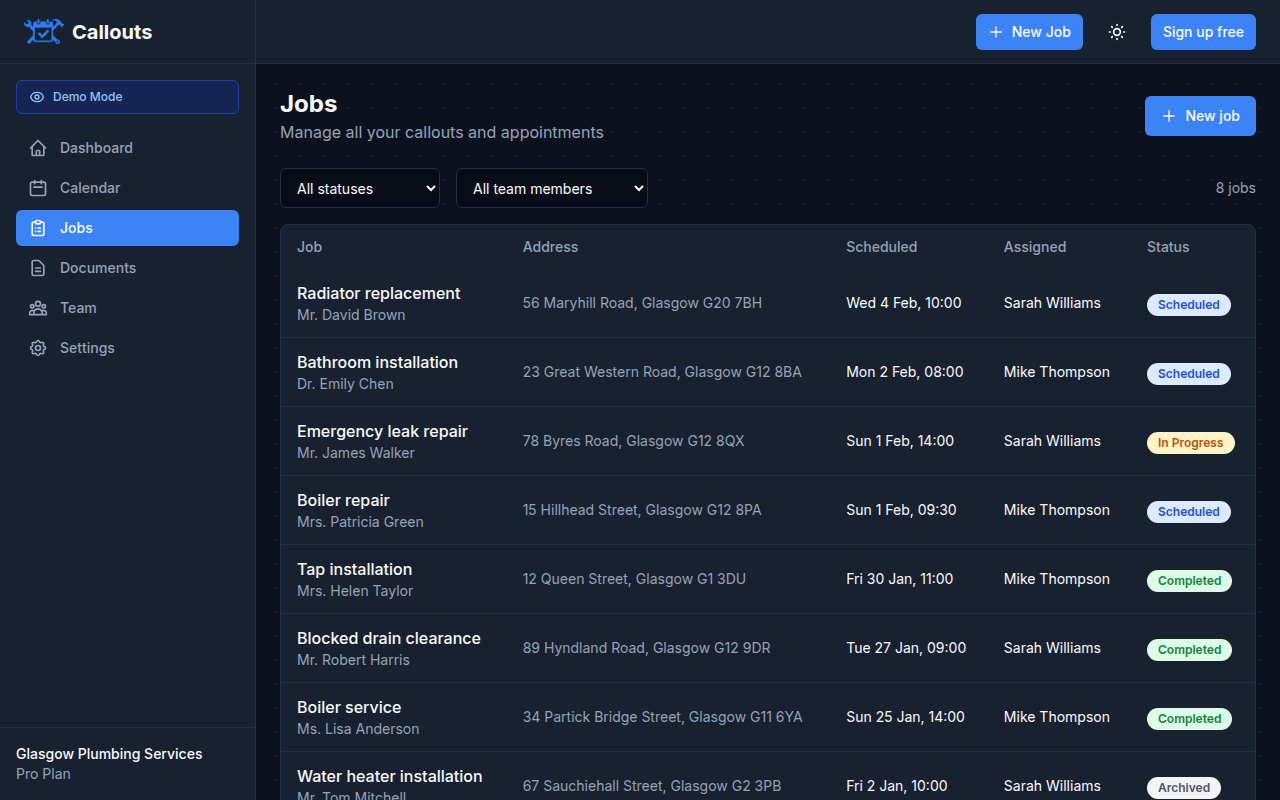
Task: Open the Boiler repair job row
Action: pos(700,510)
